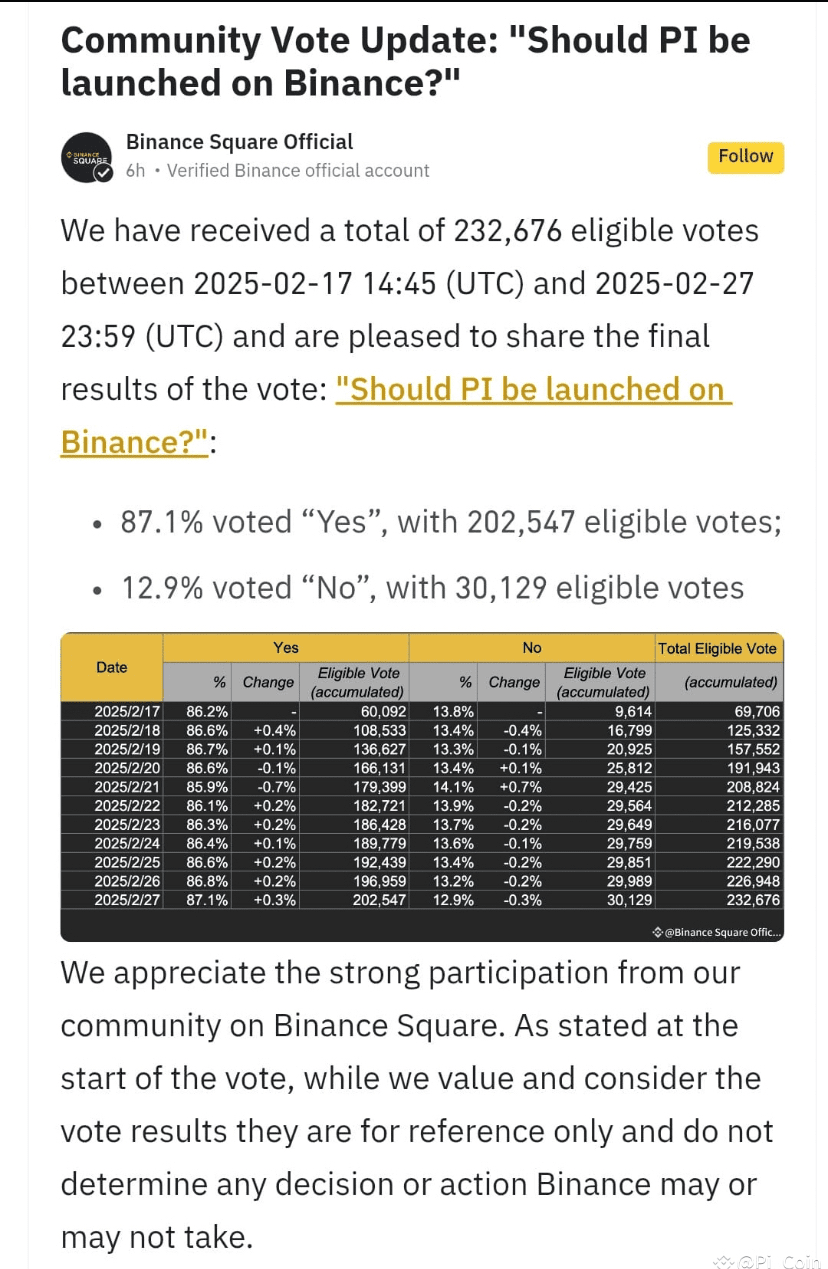Tap the 87.1% voted "Yes" bullet
Screen dimensions: 828x1269
[x=450, y=522]
